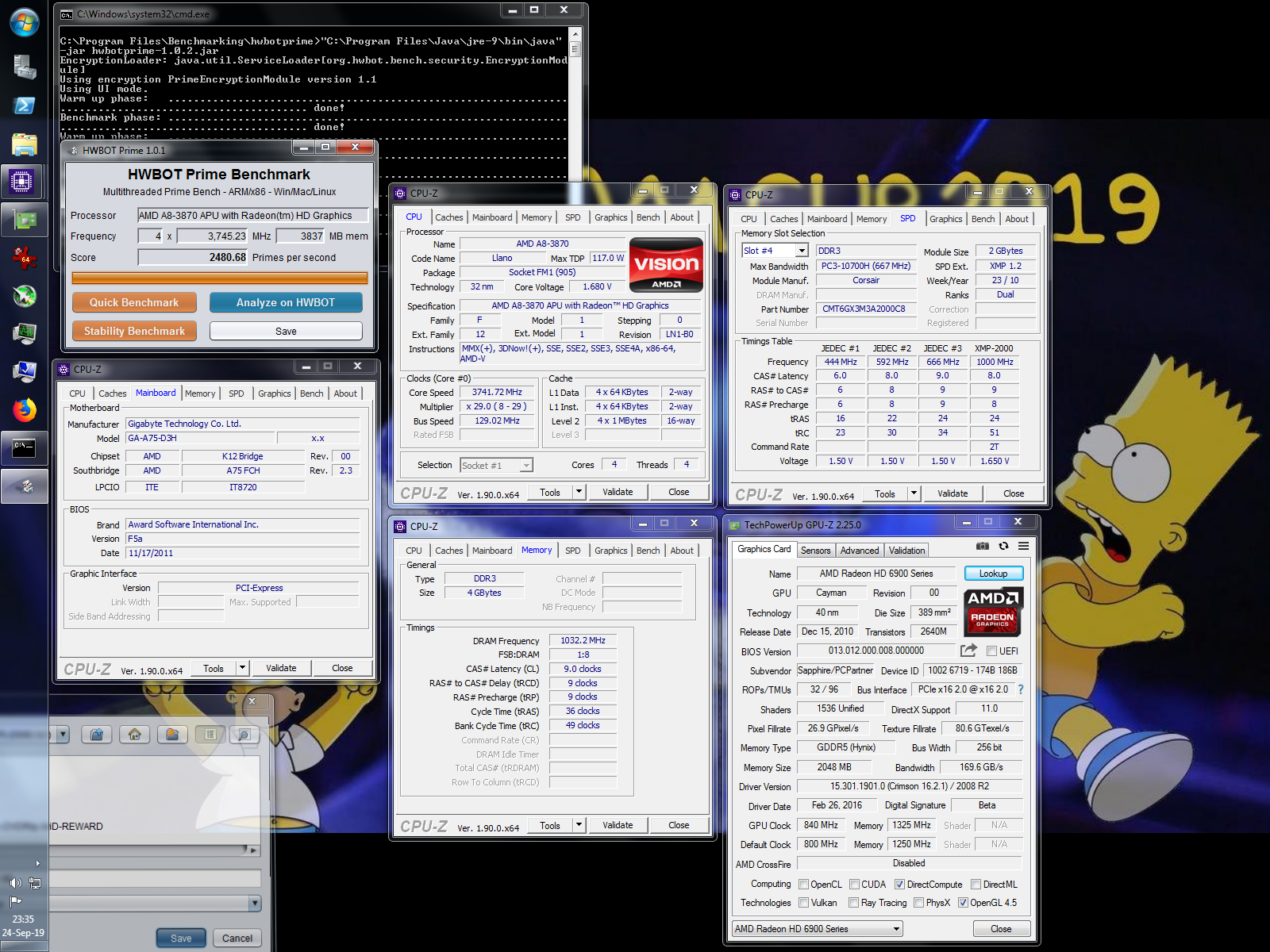
Task: Open the Windows Start orb
Action: (x=24, y=22)
